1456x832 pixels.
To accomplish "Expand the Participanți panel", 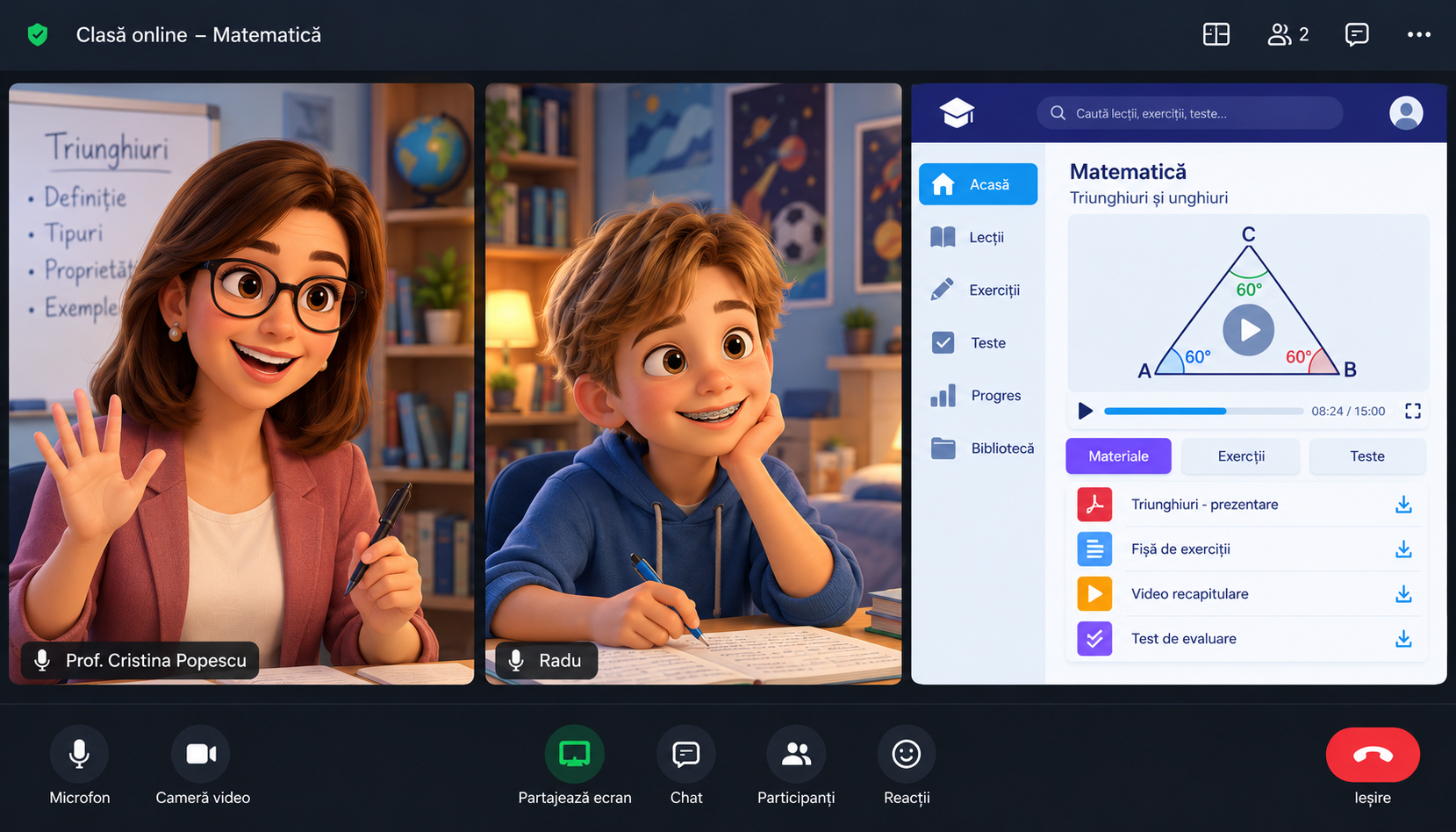I will click(796, 754).
